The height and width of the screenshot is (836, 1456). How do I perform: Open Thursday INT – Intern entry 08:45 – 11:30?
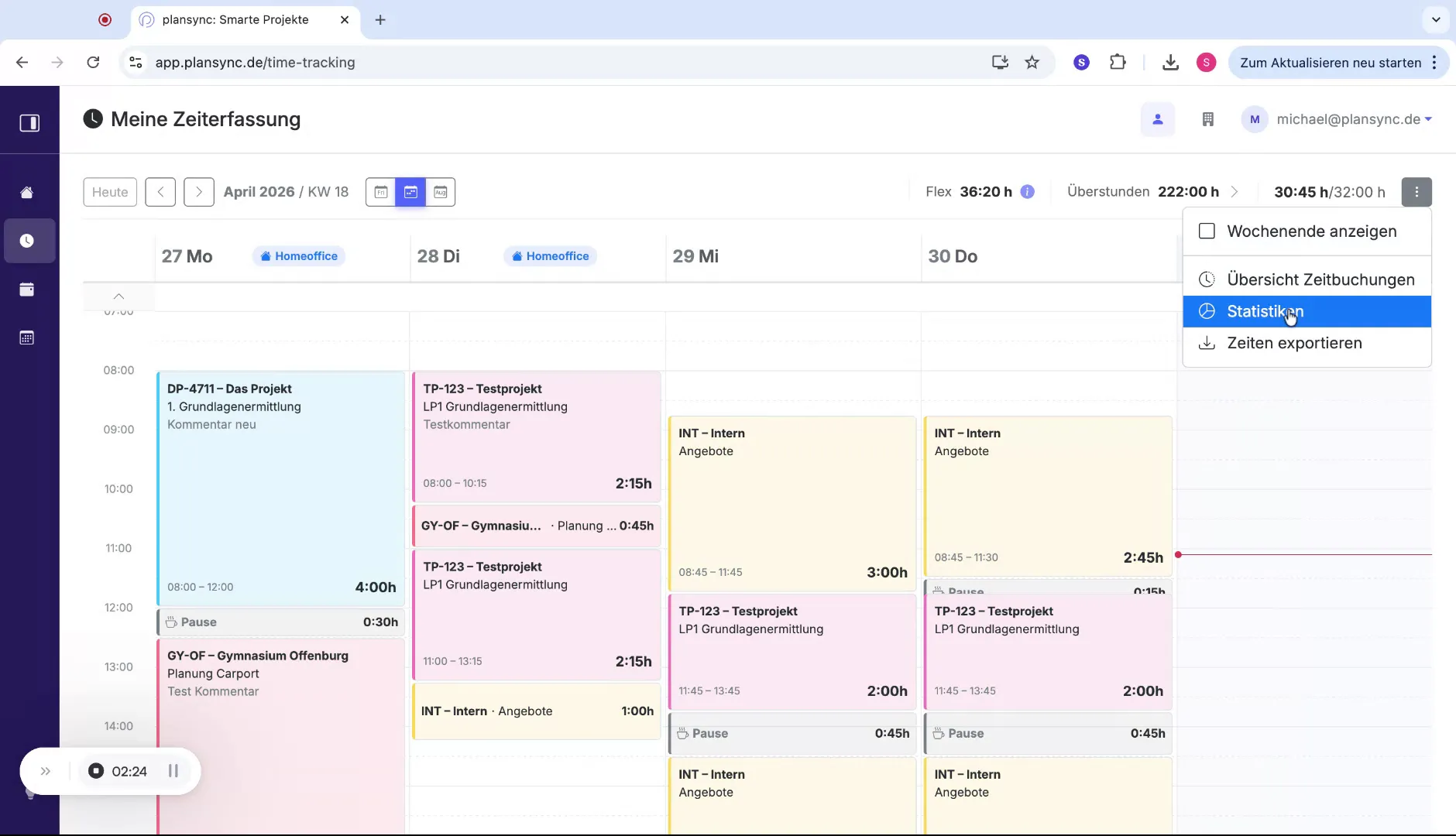(1048, 496)
